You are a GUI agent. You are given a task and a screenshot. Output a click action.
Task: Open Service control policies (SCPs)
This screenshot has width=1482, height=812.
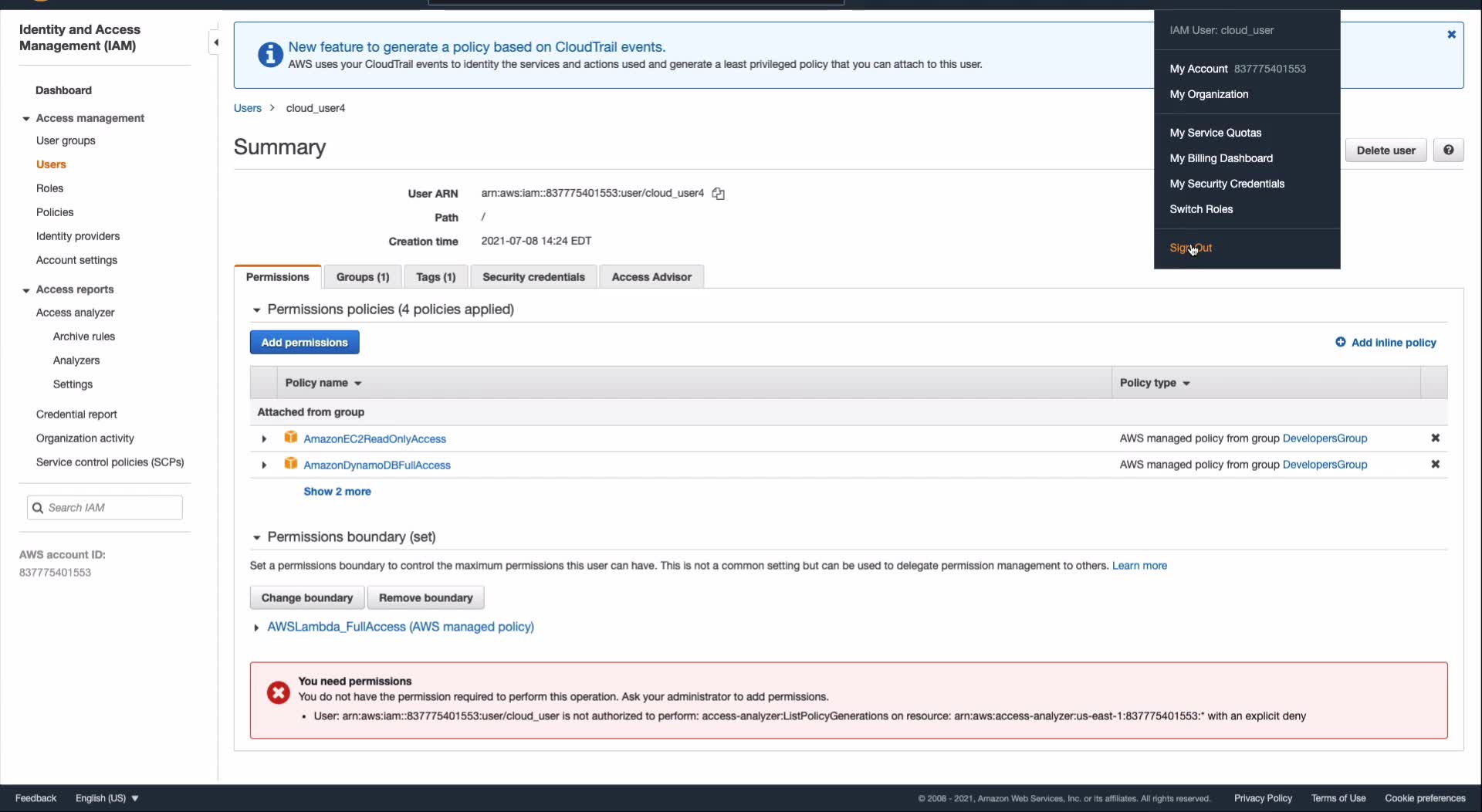pos(110,462)
